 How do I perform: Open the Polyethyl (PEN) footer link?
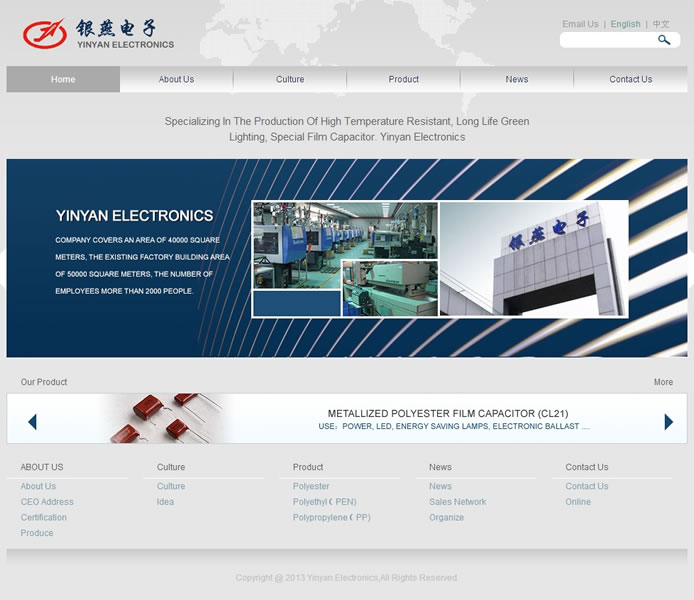click(324, 502)
